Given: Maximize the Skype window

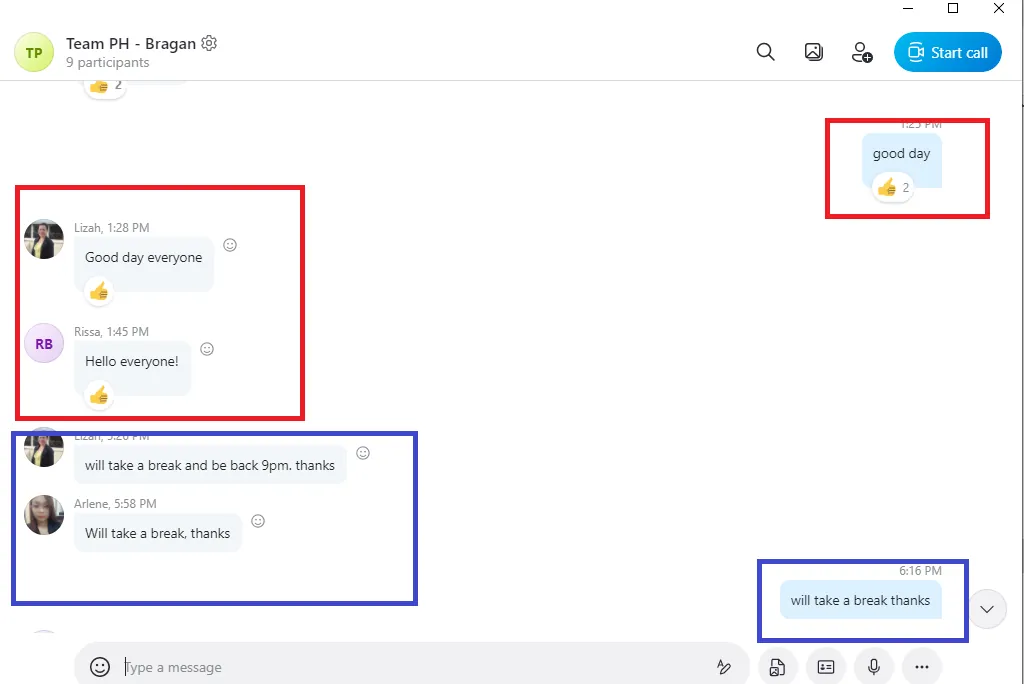Looking at the screenshot, I should pyautogui.click(x=953, y=8).
